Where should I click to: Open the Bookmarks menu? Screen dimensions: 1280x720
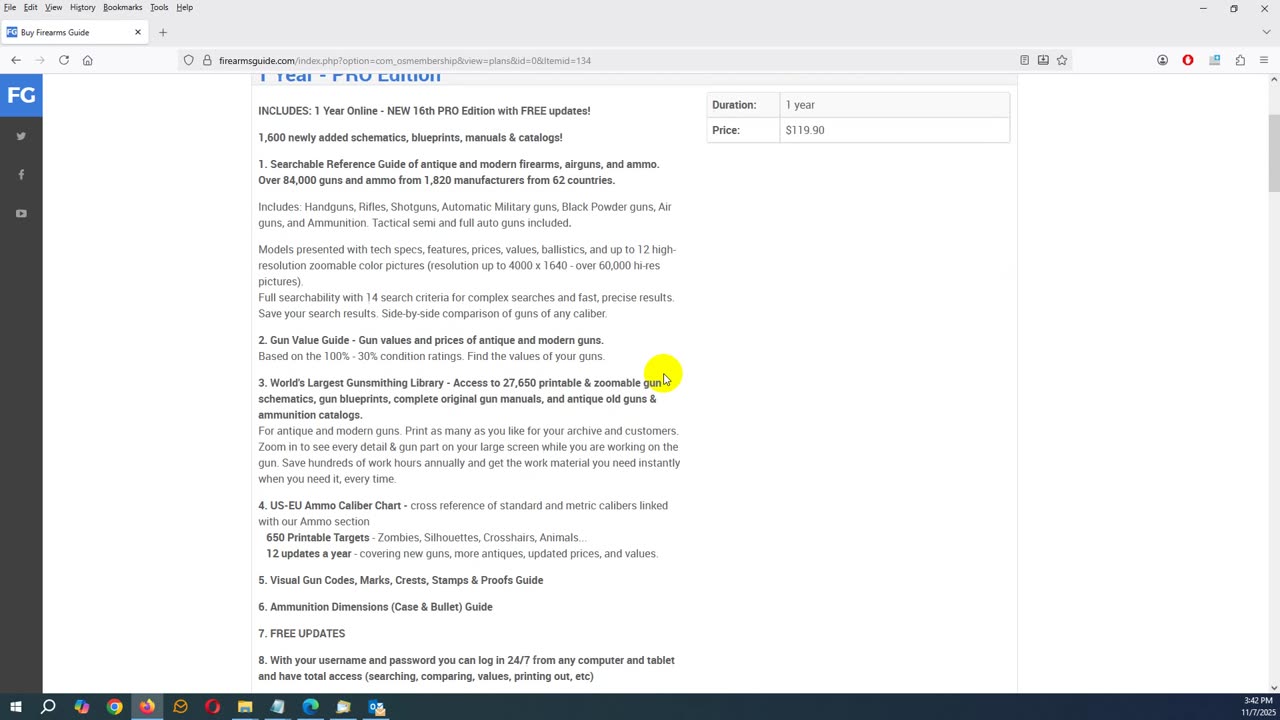click(x=123, y=7)
